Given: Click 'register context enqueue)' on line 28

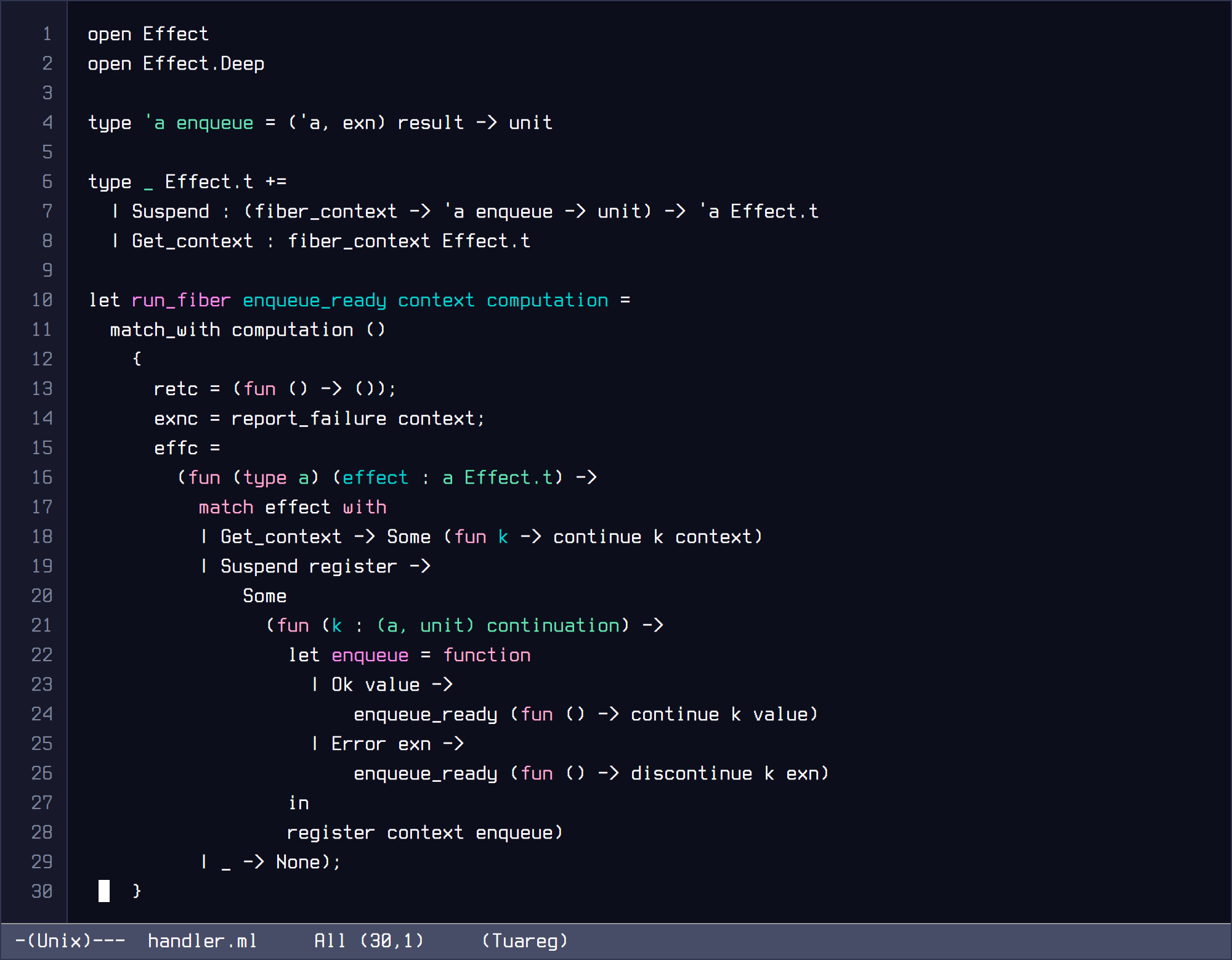Looking at the screenshot, I should pyautogui.click(x=425, y=832).
